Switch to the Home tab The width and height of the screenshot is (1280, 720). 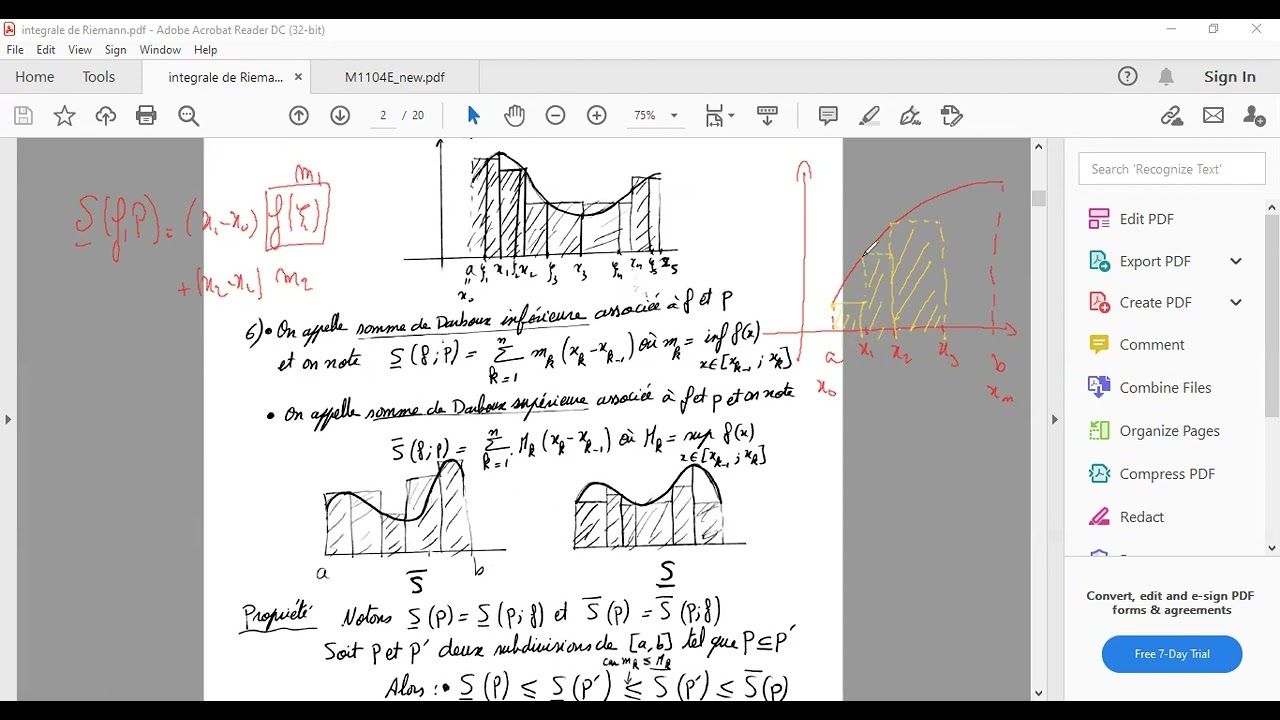click(35, 77)
